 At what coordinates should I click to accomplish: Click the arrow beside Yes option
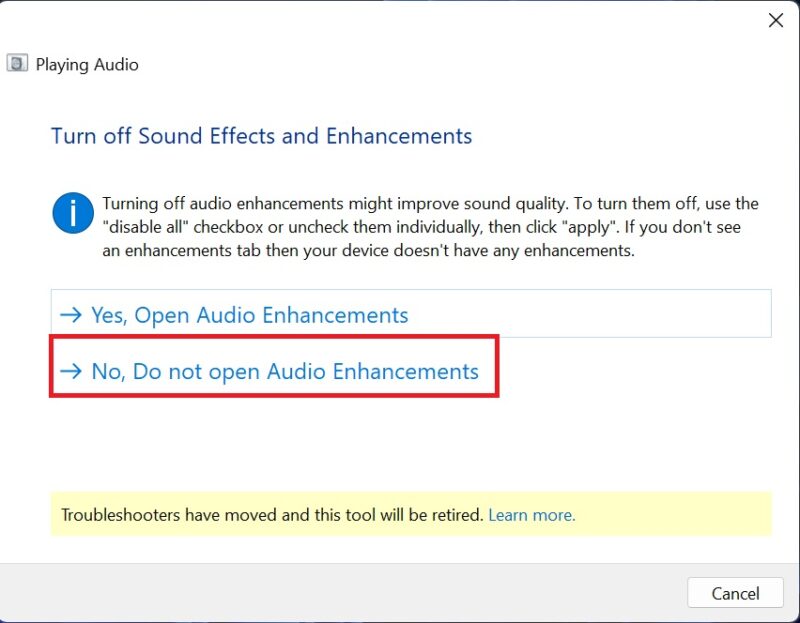coord(70,314)
